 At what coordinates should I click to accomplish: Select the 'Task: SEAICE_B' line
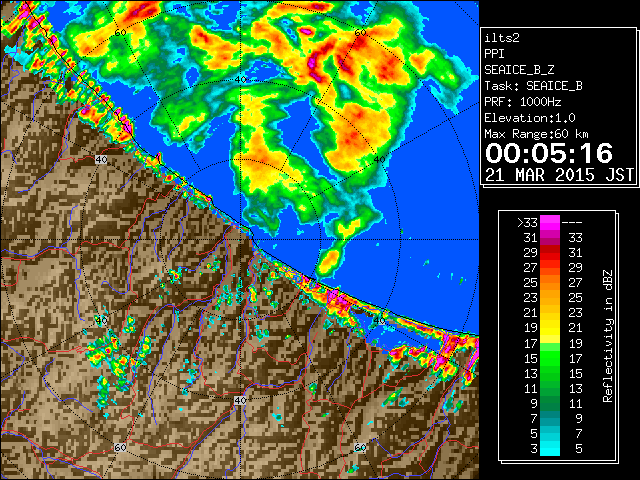click(x=533, y=86)
